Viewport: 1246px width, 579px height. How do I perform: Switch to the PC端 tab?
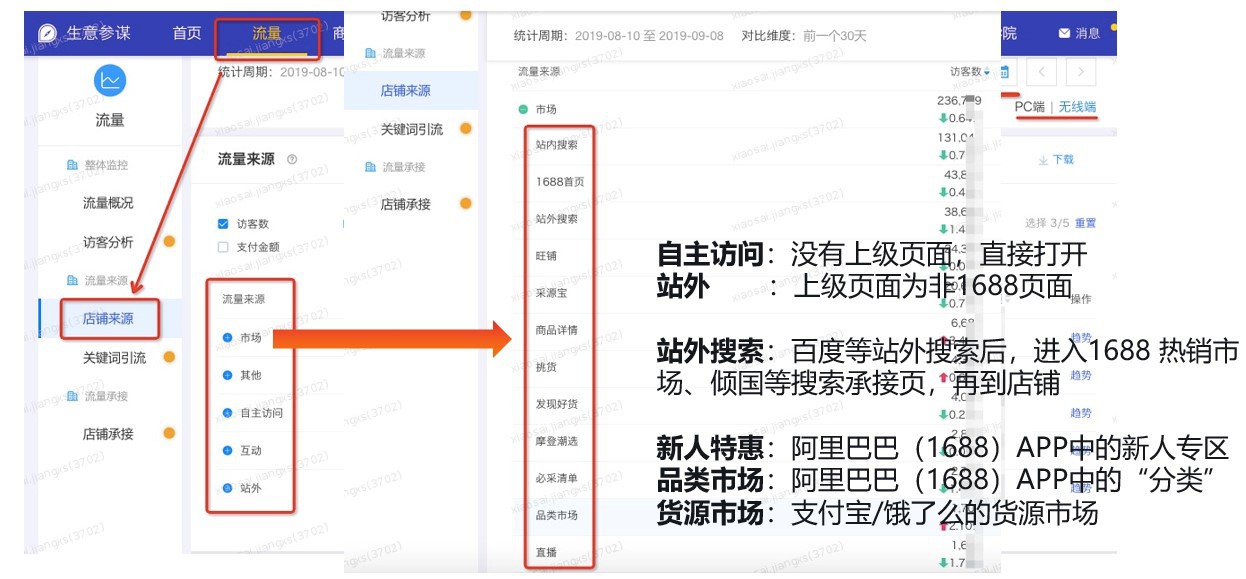[1029, 106]
